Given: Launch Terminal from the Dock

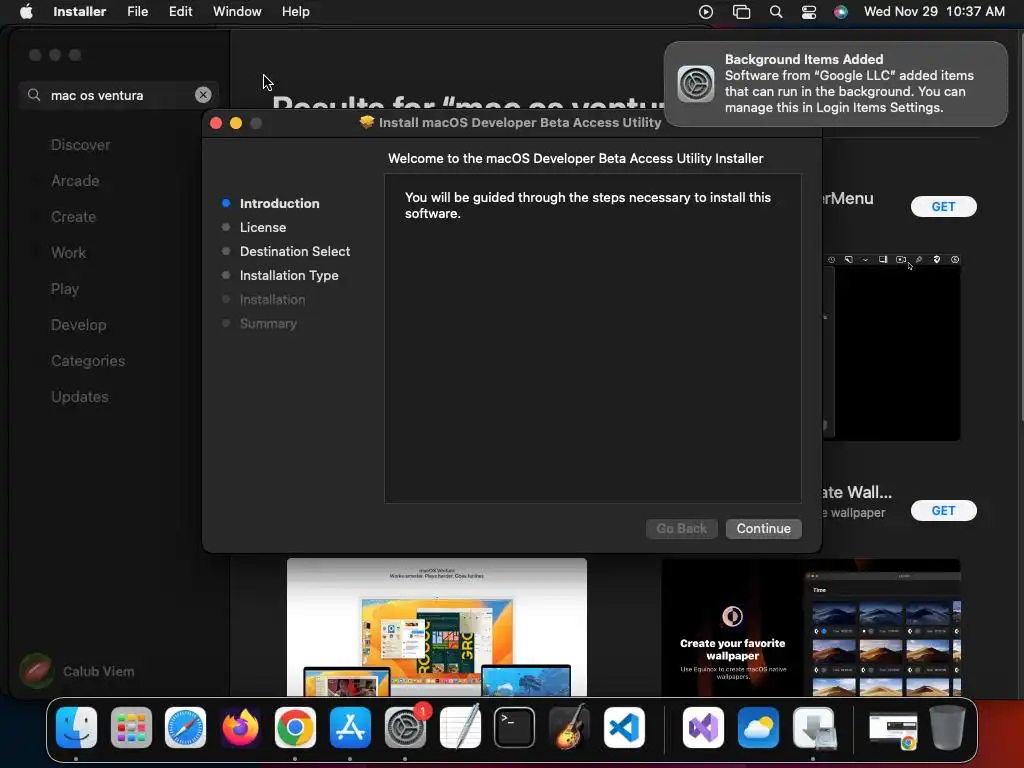Looking at the screenshot, I should point(515,728).
